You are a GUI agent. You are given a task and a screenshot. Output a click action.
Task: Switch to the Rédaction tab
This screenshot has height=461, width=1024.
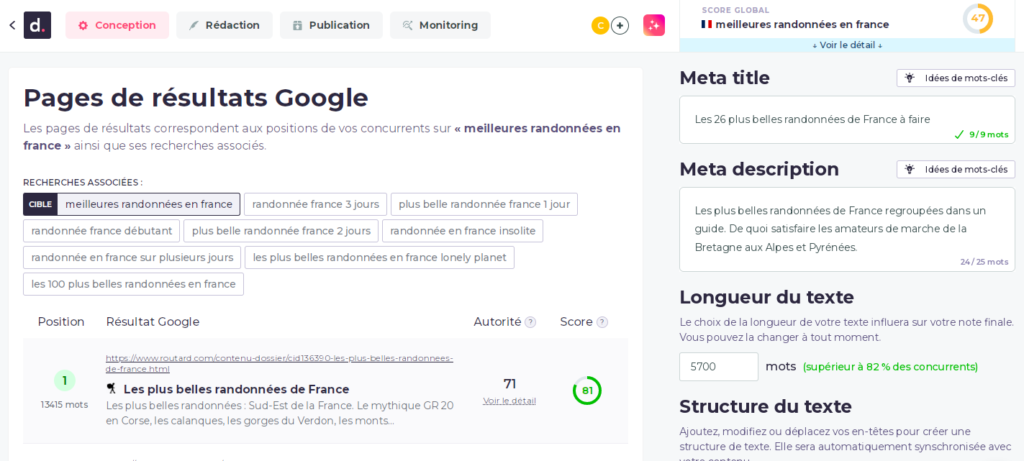[x=224, y=25]
